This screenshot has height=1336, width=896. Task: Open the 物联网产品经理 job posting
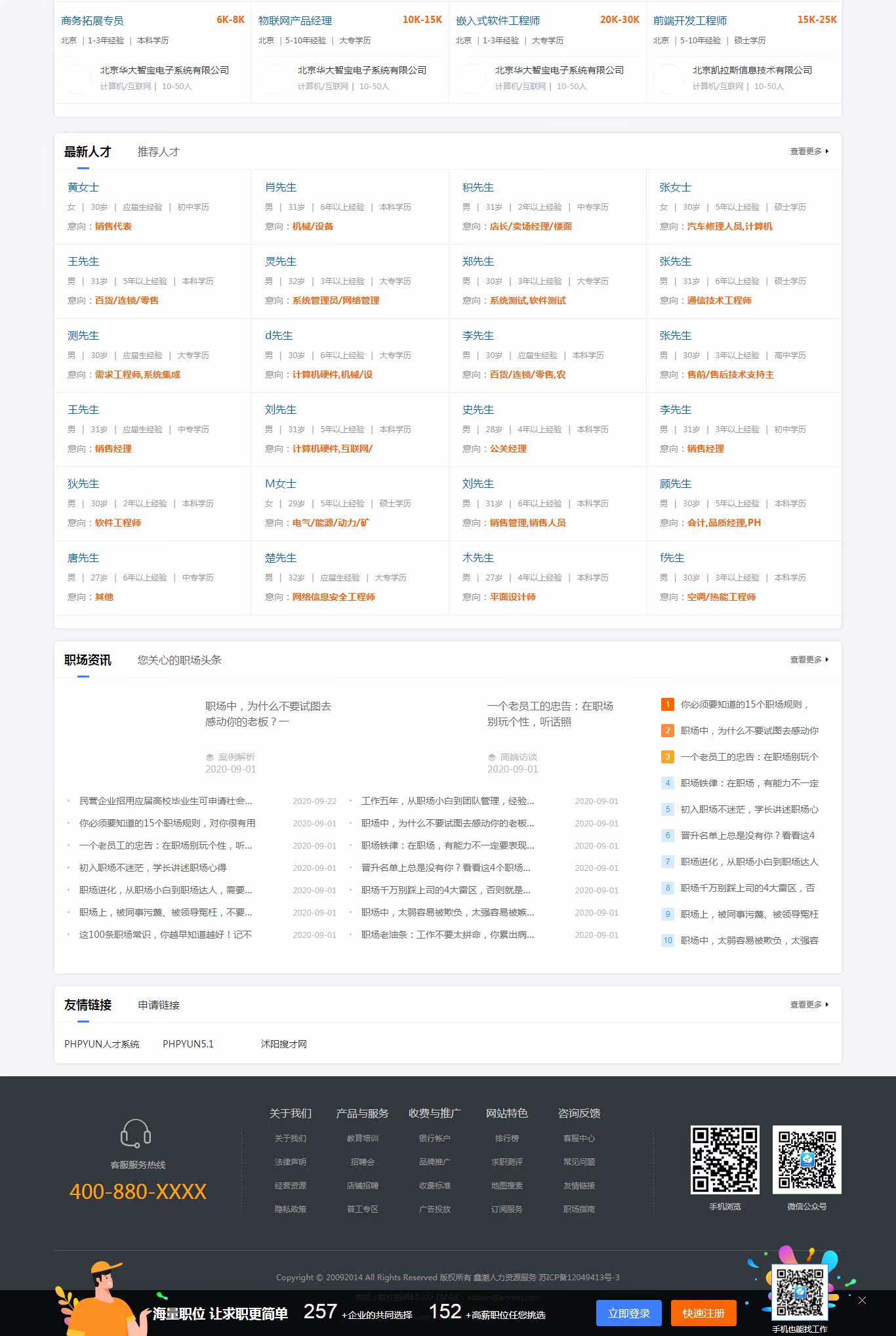pyautogui.click(x=295, y=21)
